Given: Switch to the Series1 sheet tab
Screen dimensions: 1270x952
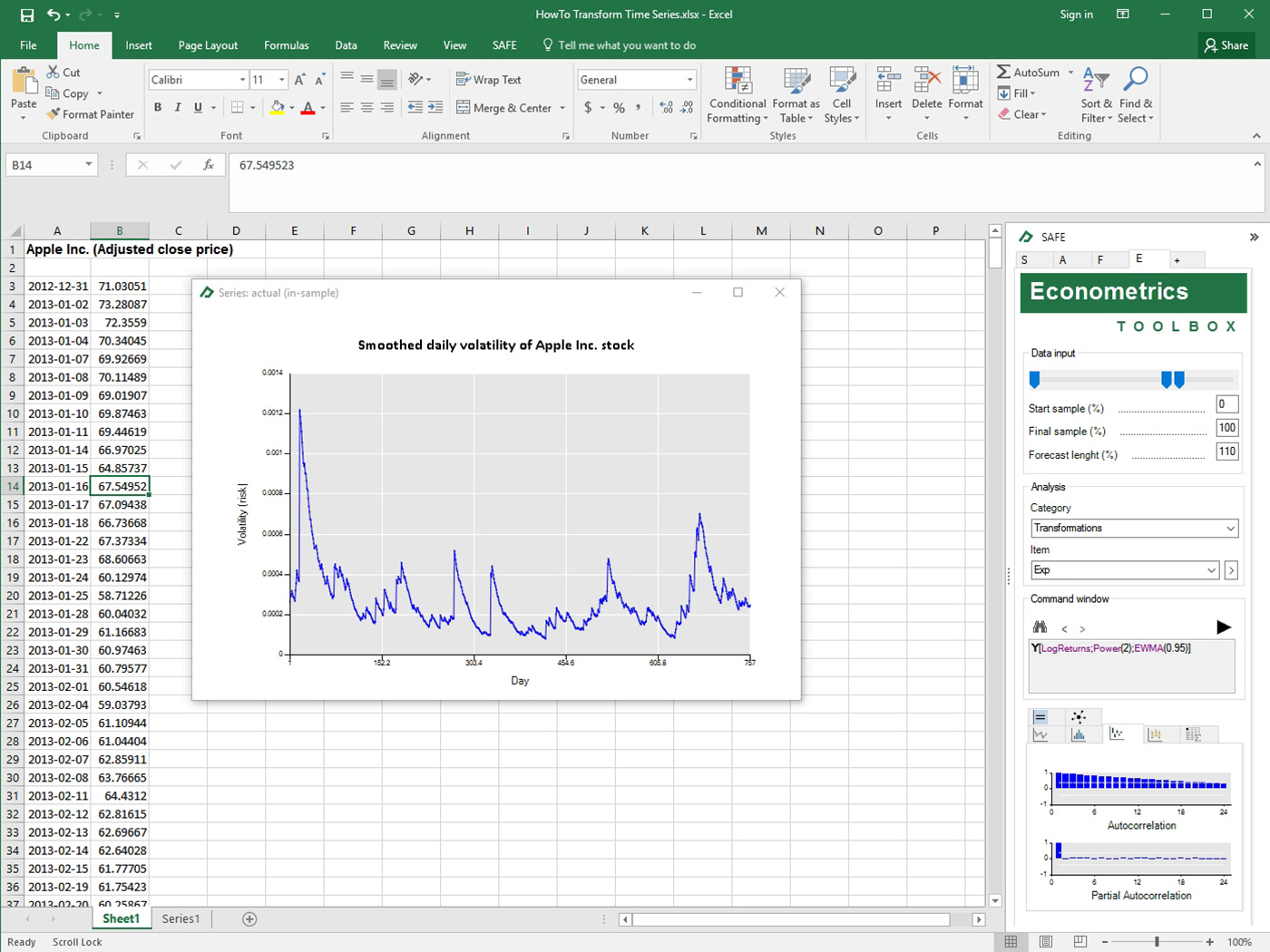Looking at the screenshot, I should click(x=181, y=918).
